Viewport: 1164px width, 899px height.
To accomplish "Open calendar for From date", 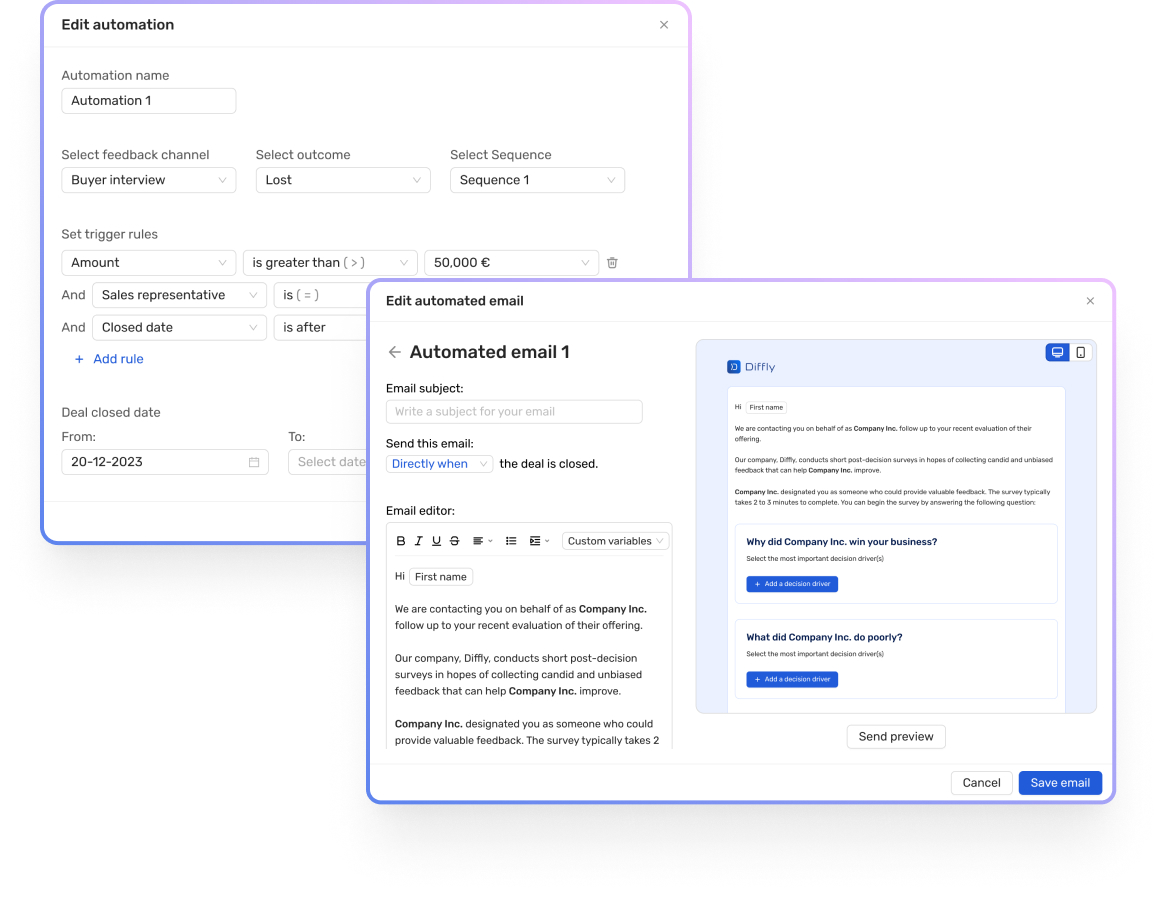I will 254,462.
